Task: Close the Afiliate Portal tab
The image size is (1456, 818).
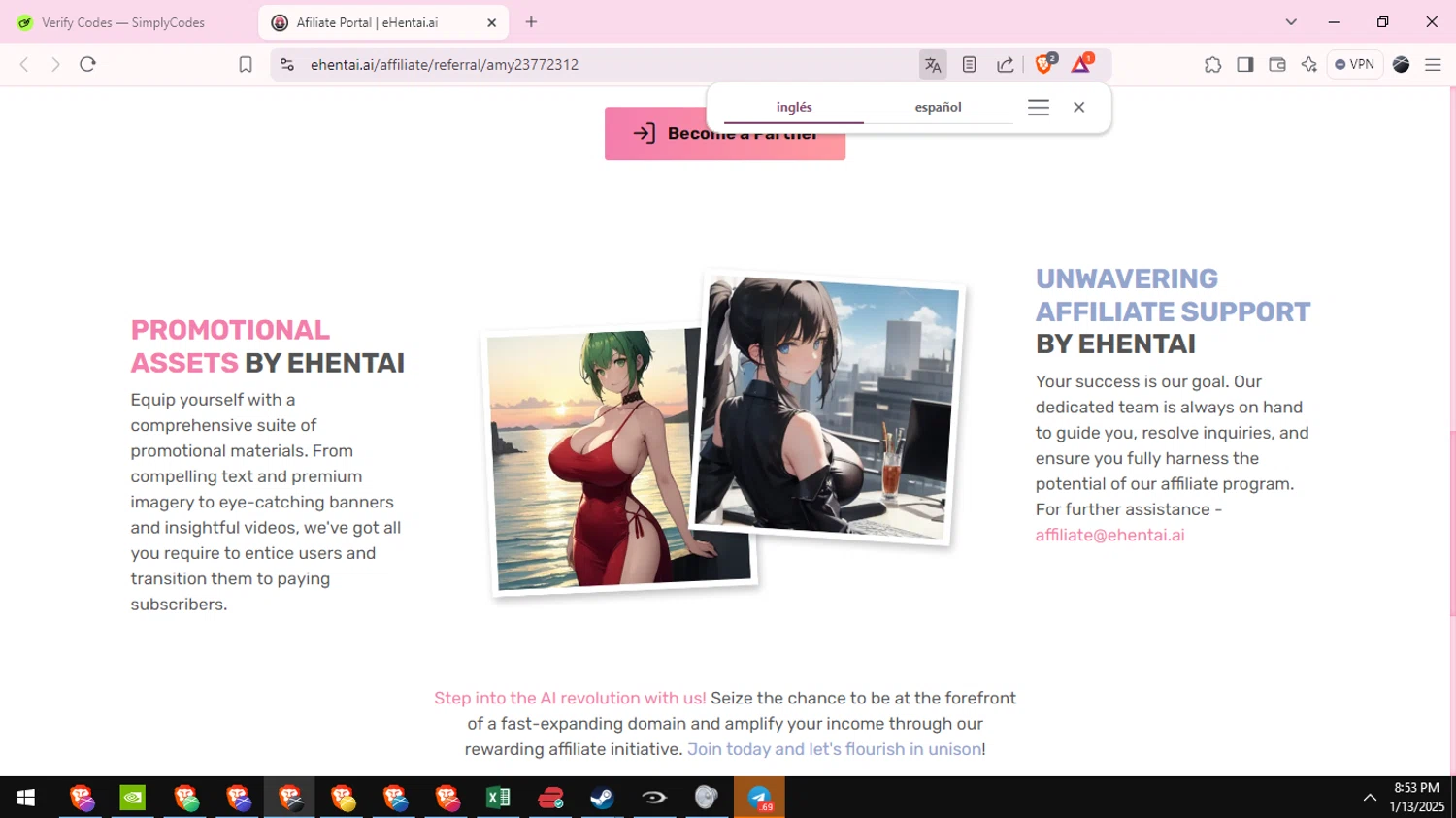Action: pos(492,22)
